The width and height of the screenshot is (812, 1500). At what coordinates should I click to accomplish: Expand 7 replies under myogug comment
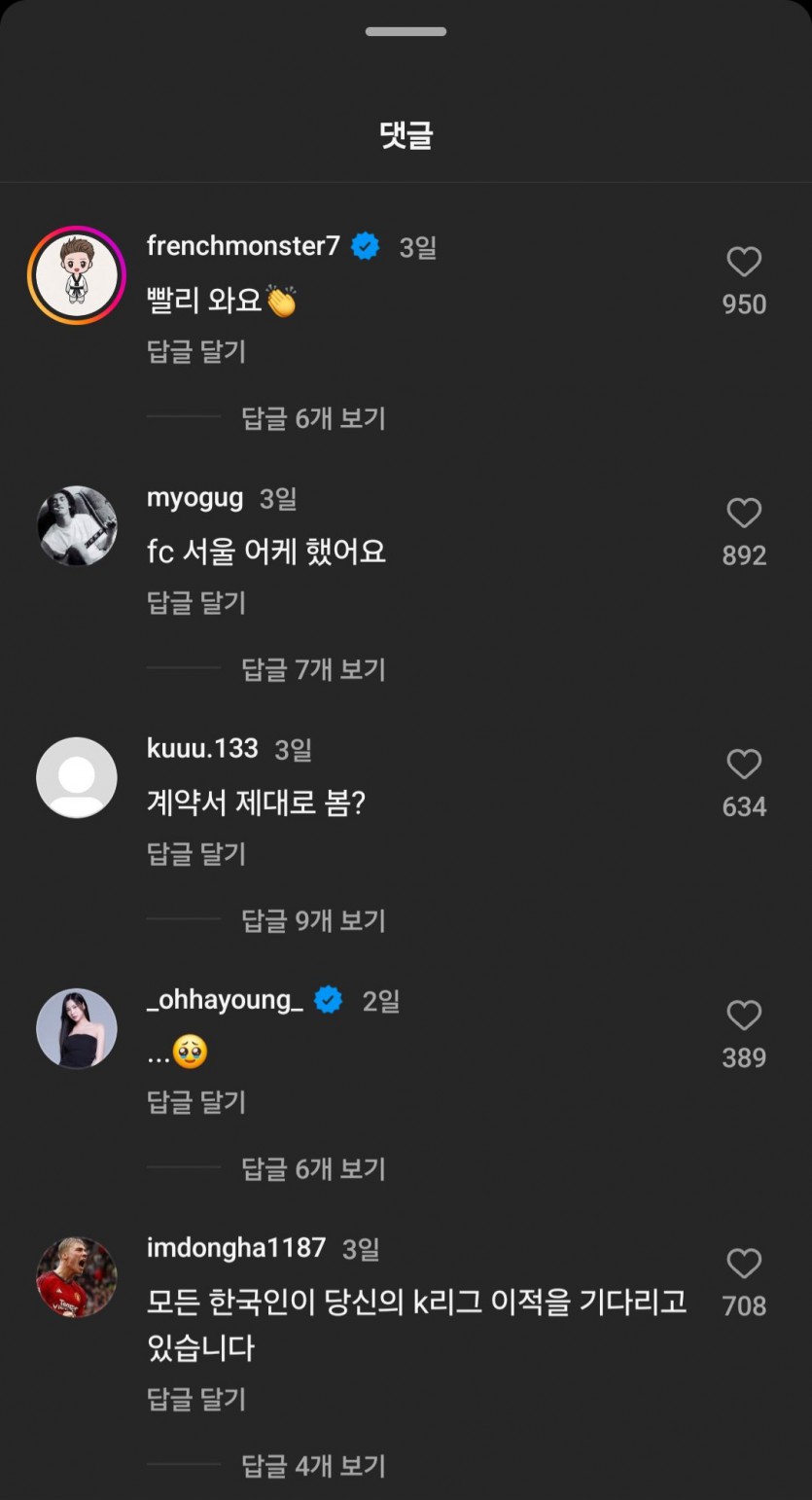click(x=313, y=669)
